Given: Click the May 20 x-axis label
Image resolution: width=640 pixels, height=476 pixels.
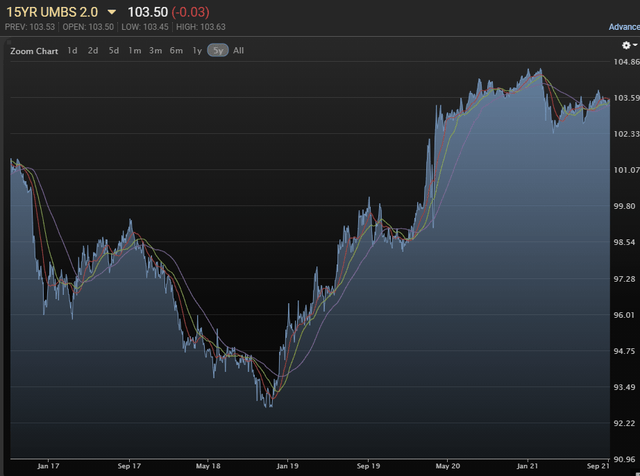Looking at the screenshot, I should pos(448,466).
